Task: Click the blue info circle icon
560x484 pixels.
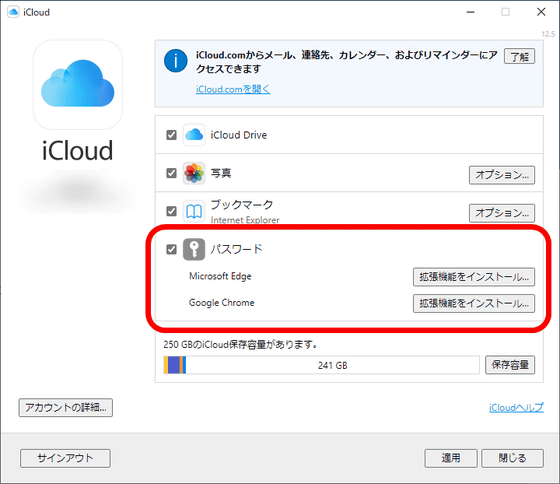Action: pos(176,61)
